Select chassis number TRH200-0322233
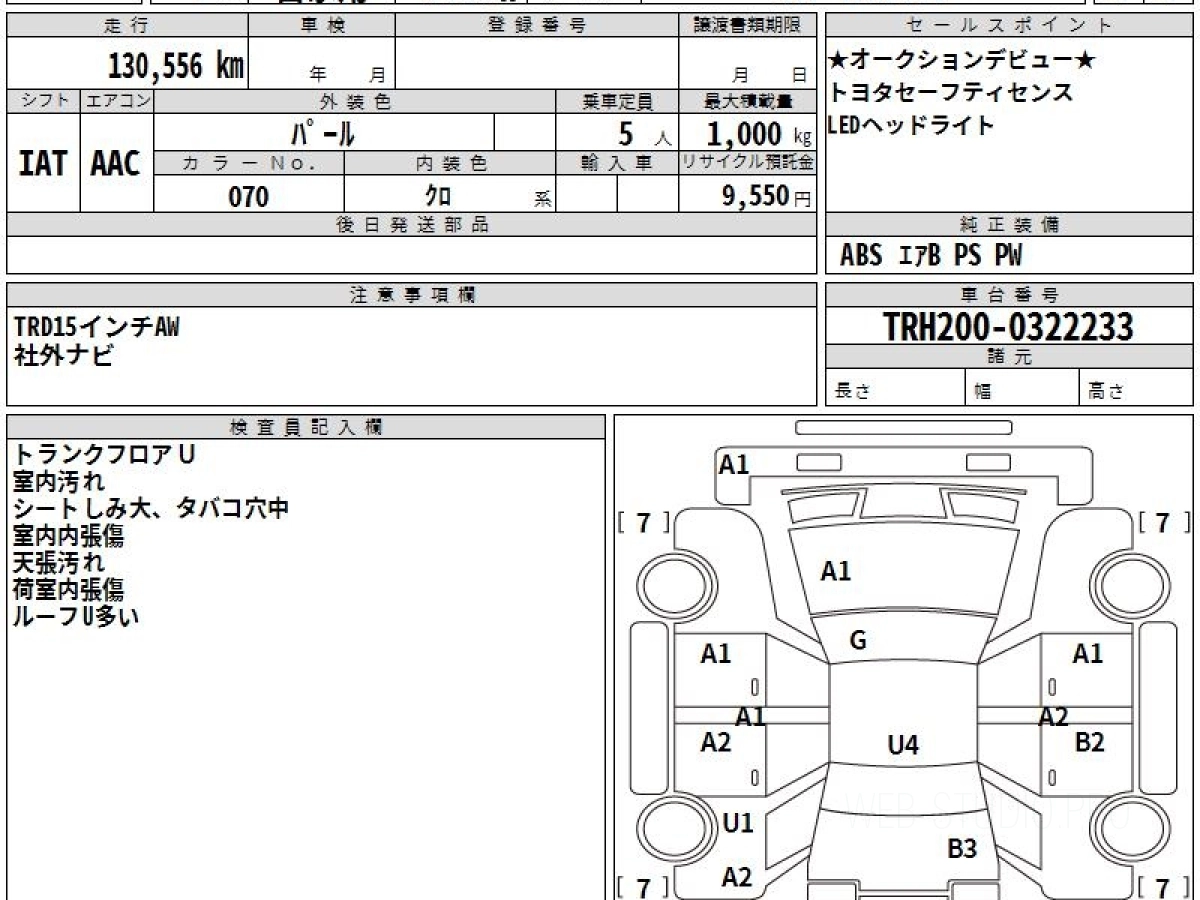The width and height of the screenshot is (1200, 900). tap(1009, 326)
